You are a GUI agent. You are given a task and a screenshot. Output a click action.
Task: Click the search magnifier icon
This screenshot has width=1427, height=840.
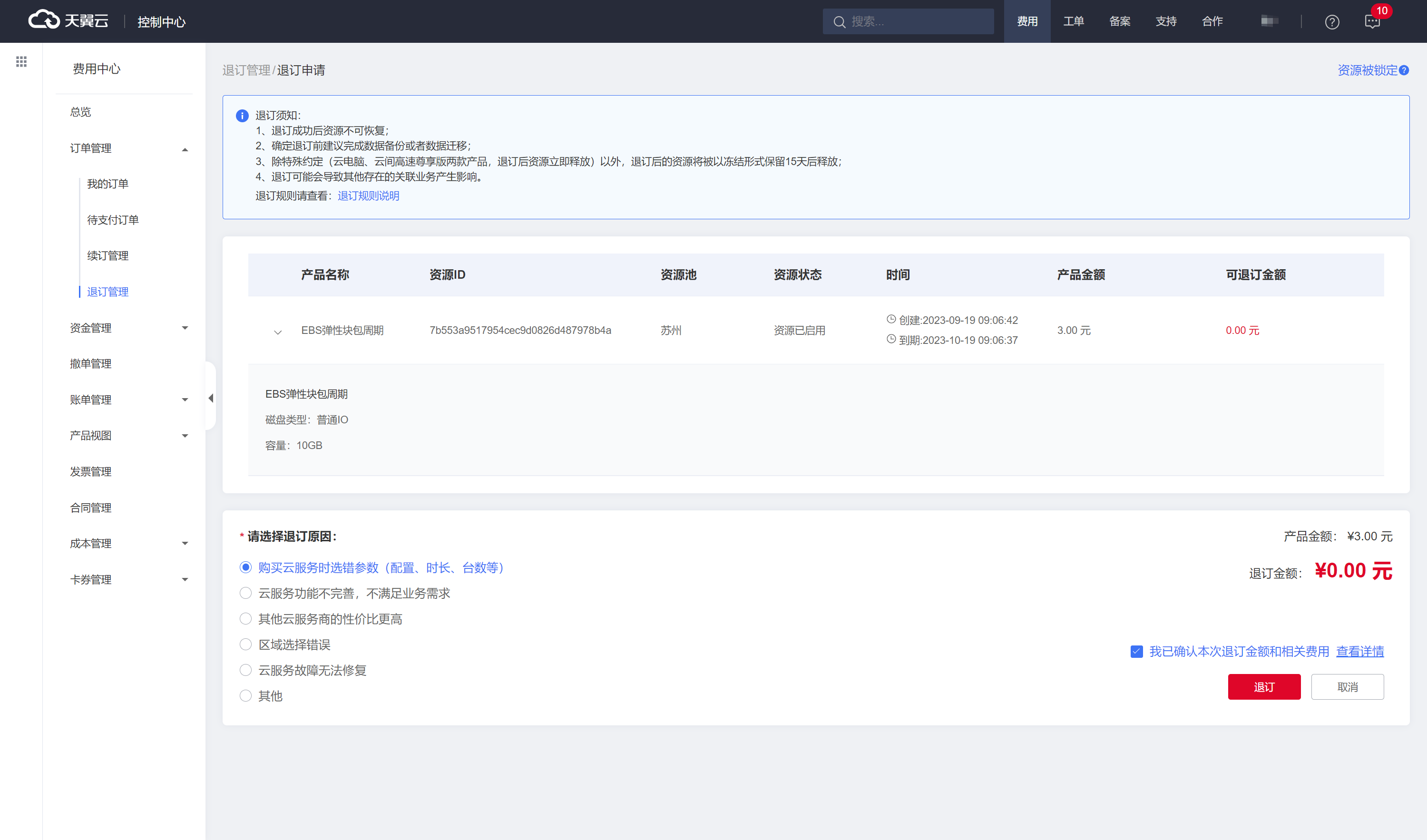839,22
